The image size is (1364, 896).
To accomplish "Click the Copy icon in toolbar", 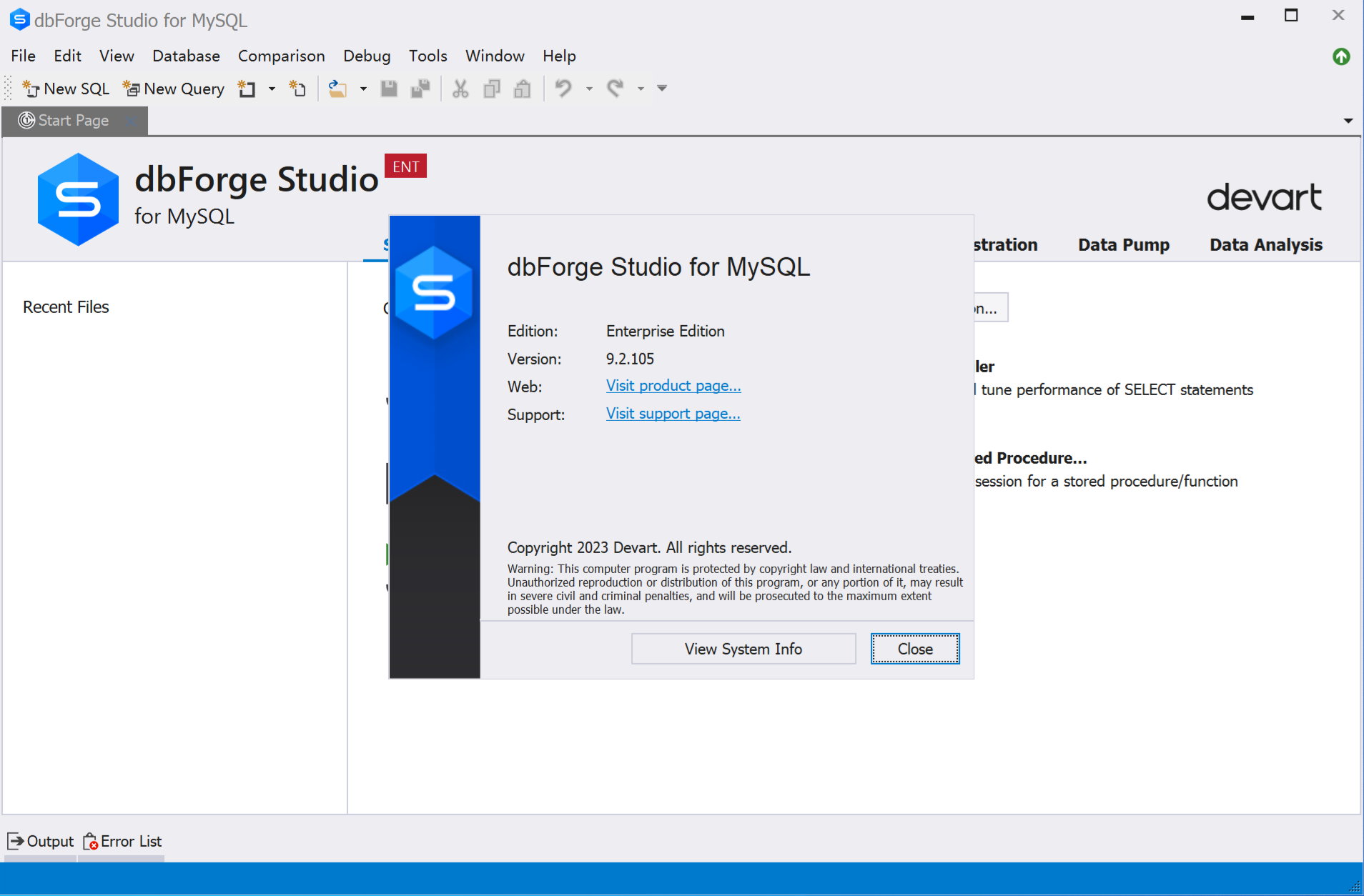I will click(492, 89).
